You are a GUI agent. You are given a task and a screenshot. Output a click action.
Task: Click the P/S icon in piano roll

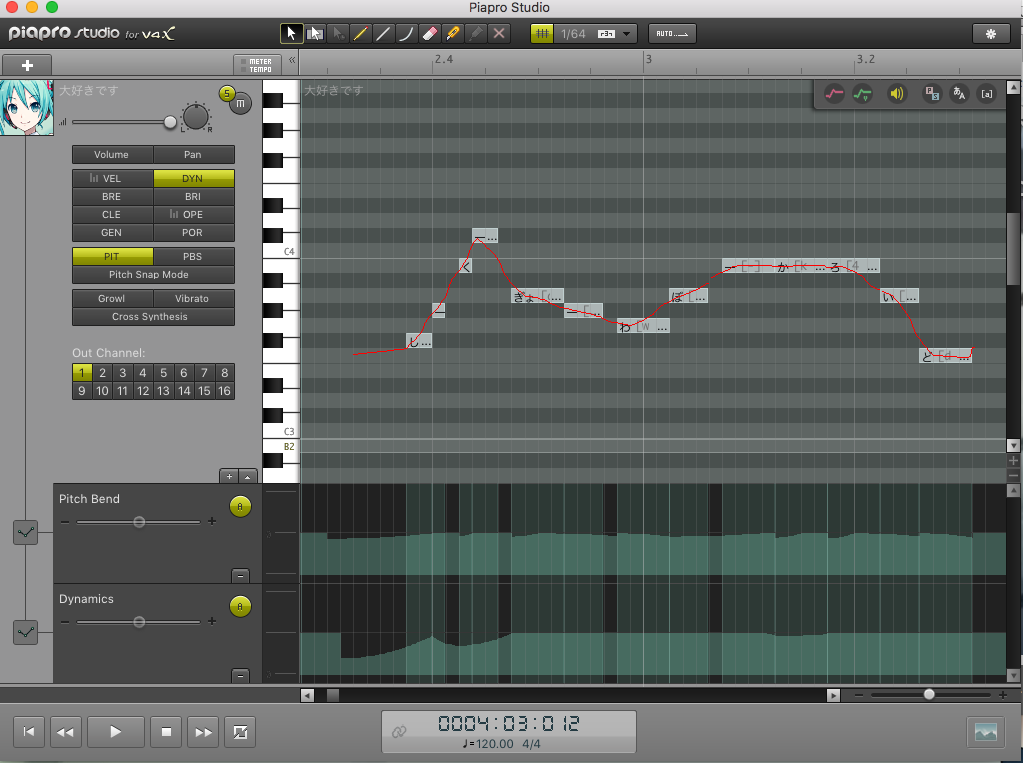tap(932, 94)
